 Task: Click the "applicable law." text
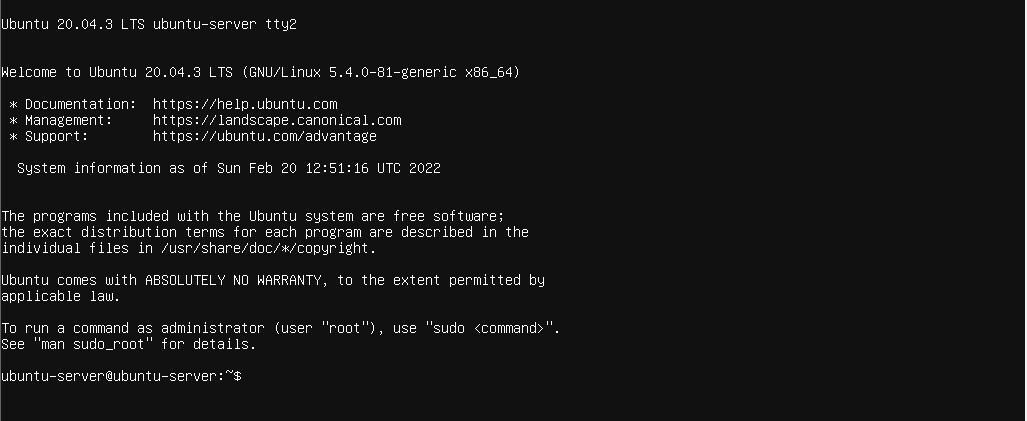60,296
